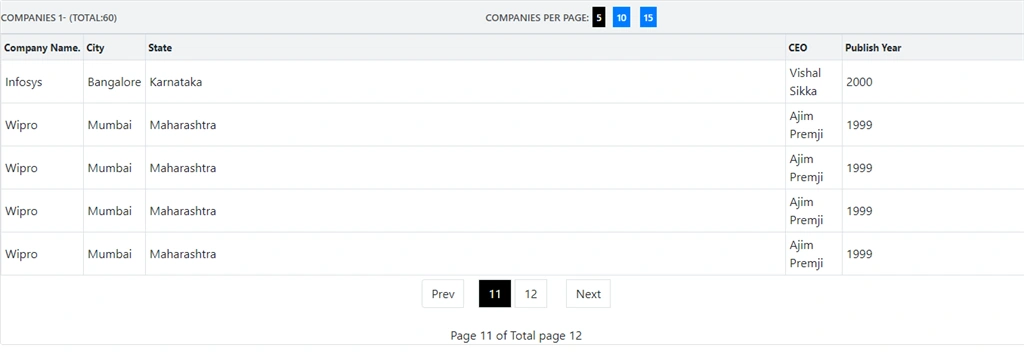The image size is (1024, 360).
Task: Select page 11 in pagination
Action: pos(495,294)
